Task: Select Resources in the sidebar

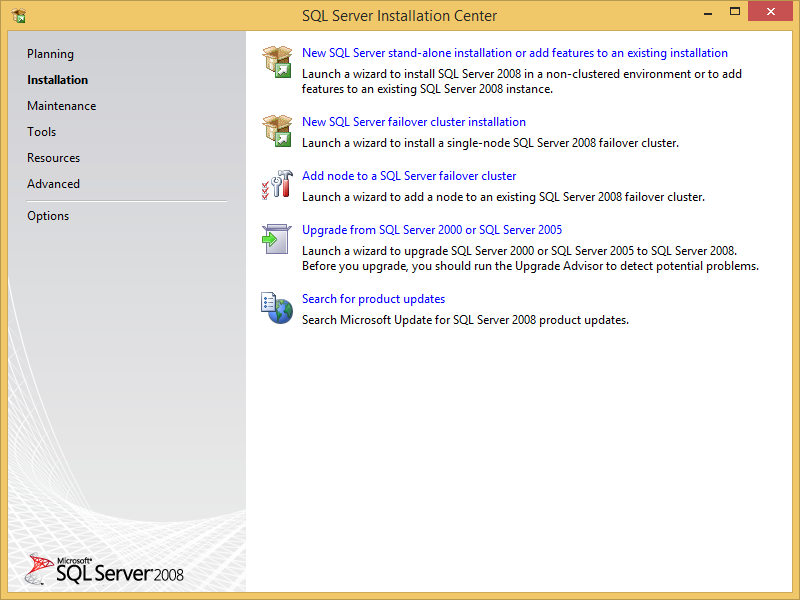Action: pyautogui.click(x=53, y=157)
